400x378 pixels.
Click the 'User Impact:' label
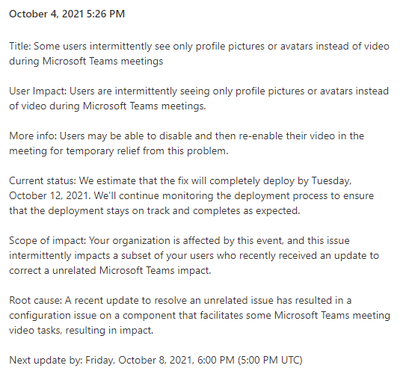38,91
